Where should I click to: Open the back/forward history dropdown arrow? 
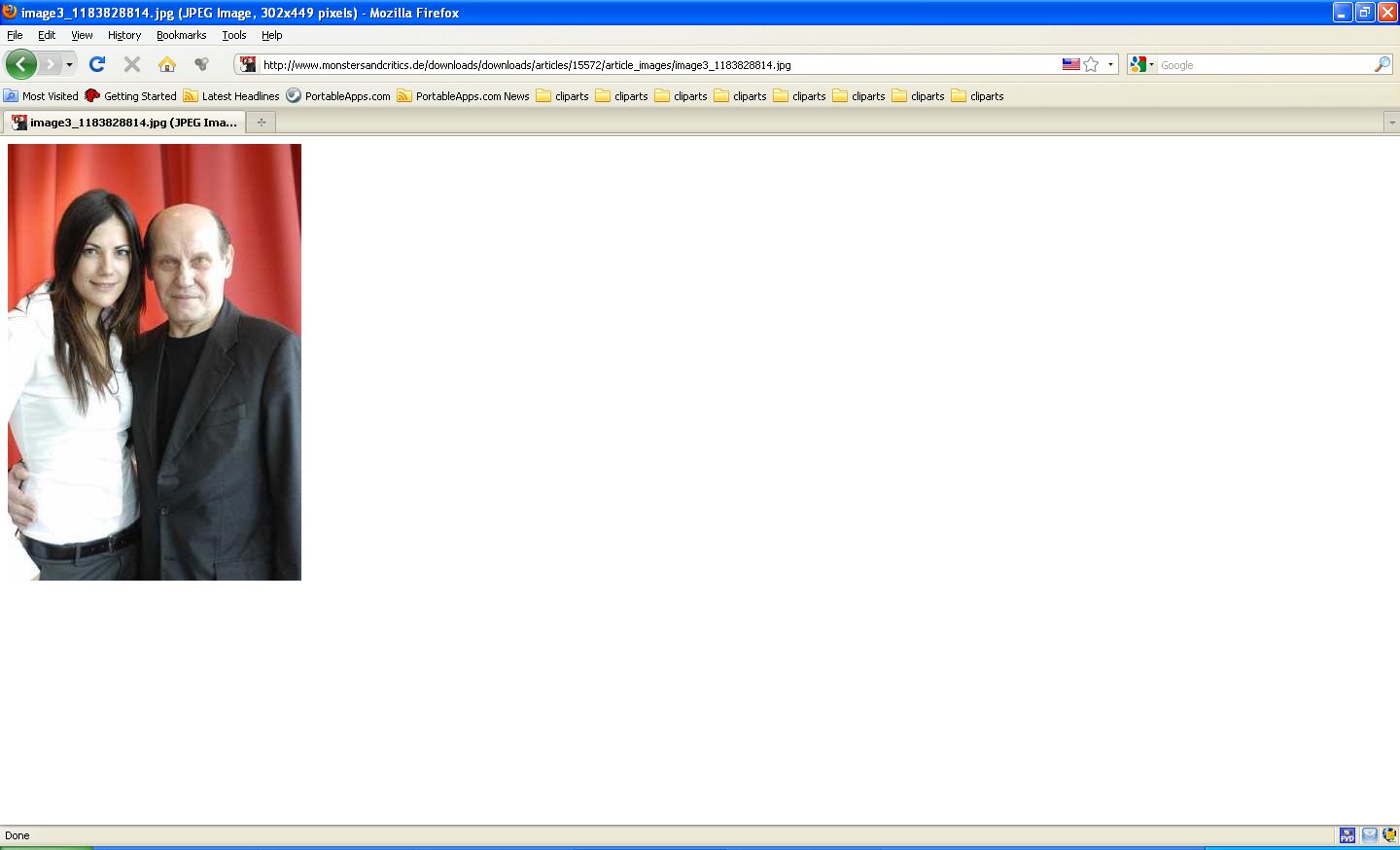click(x=69, y=64)
